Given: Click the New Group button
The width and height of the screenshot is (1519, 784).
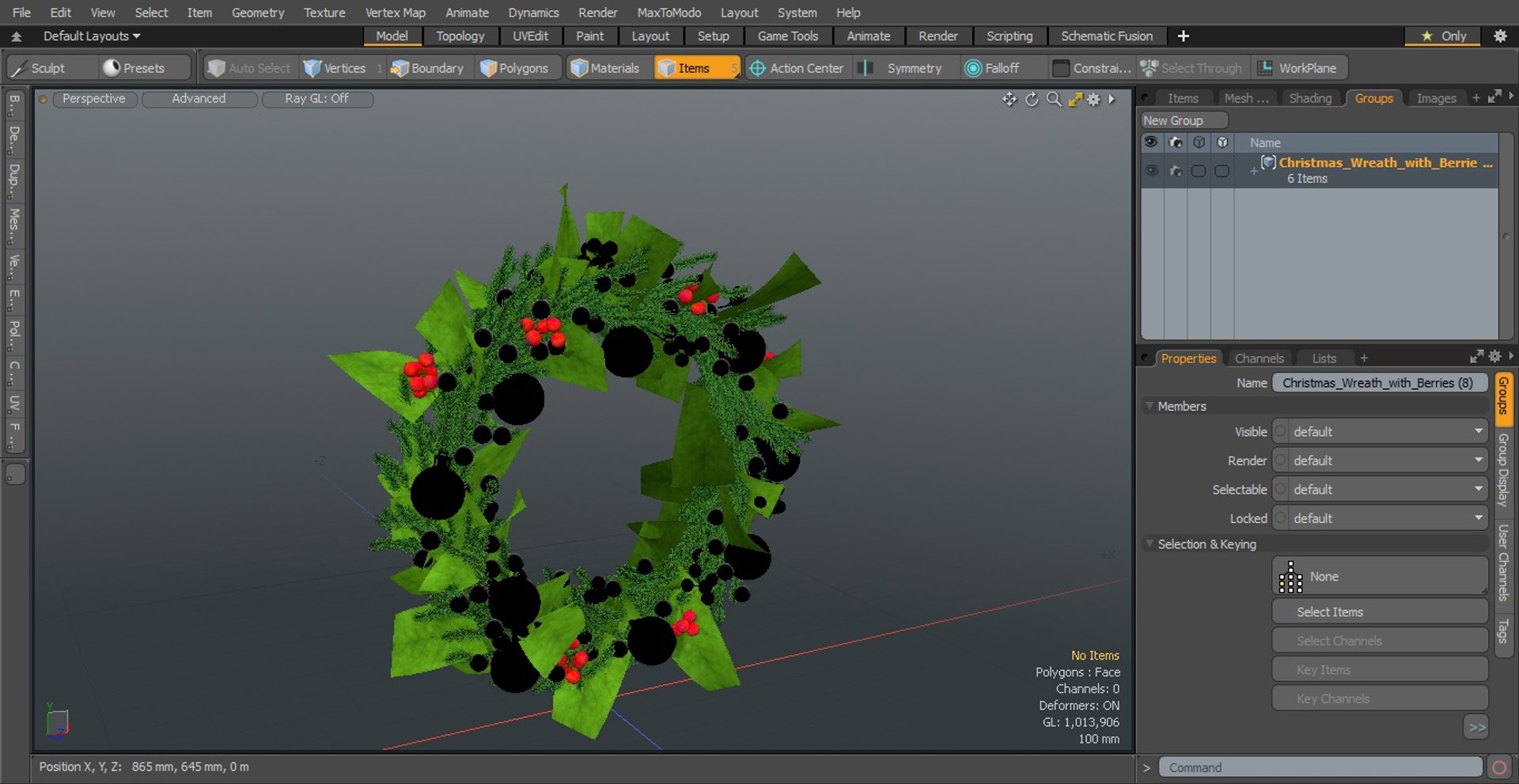Looking at the screenshot, I should tap(1184, 120).
